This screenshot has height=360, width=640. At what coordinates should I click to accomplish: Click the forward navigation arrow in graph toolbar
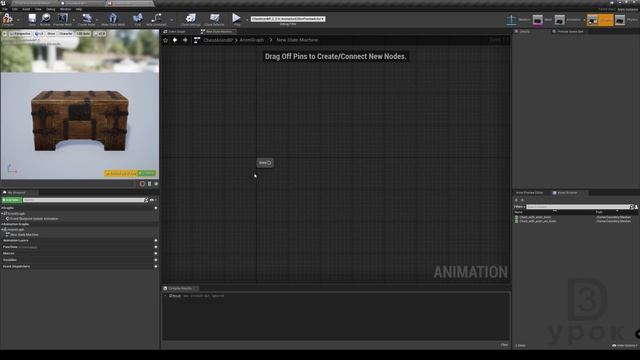click(x=185, y=40)
